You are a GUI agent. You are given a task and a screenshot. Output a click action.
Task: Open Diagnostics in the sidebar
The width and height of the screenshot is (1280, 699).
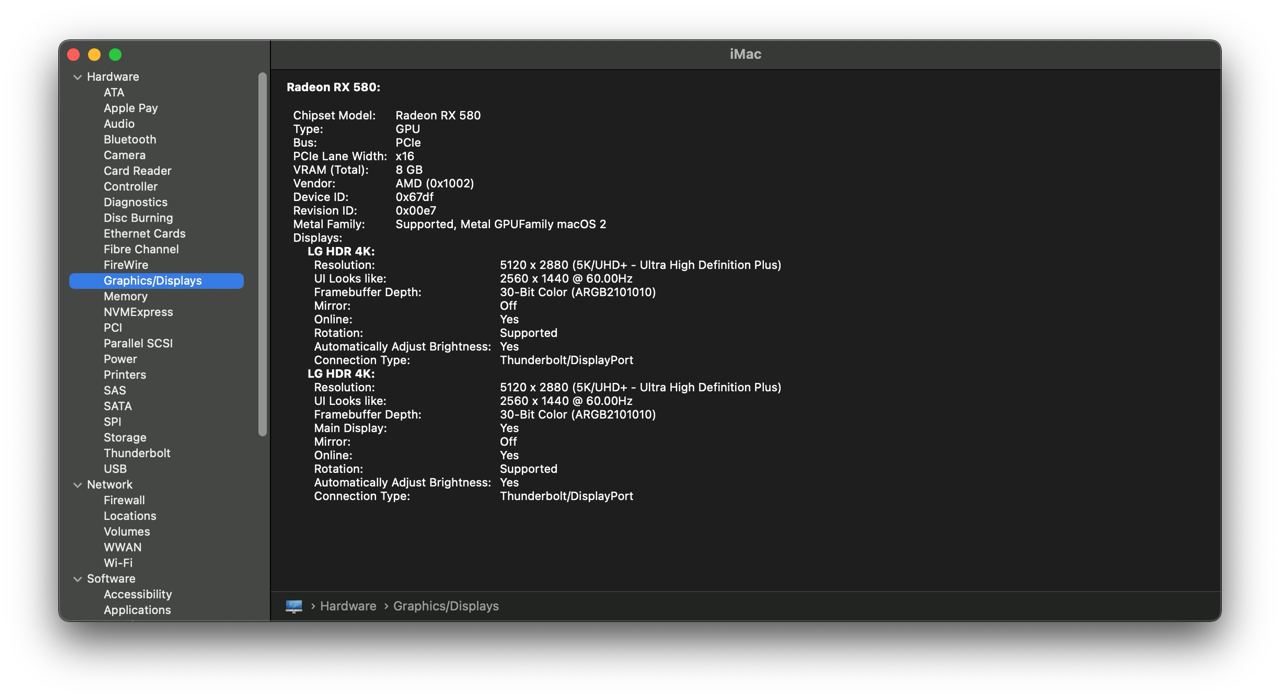[x=135, y=202]
